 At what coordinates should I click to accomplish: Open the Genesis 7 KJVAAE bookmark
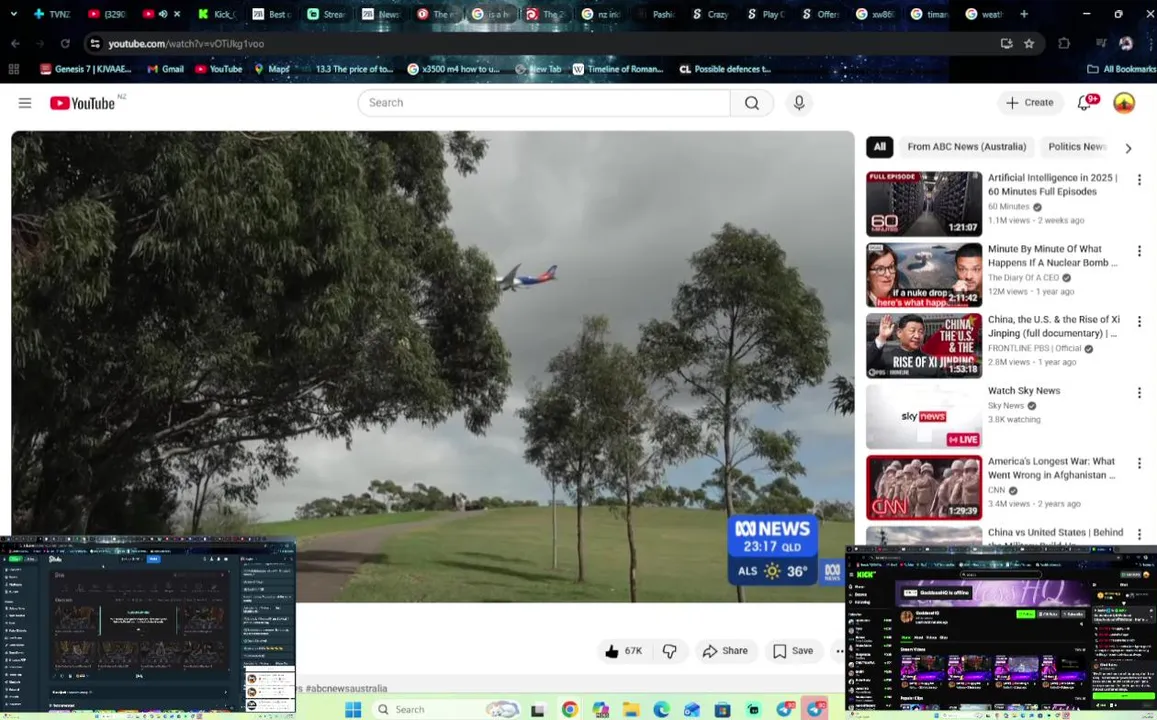[86, 69]
